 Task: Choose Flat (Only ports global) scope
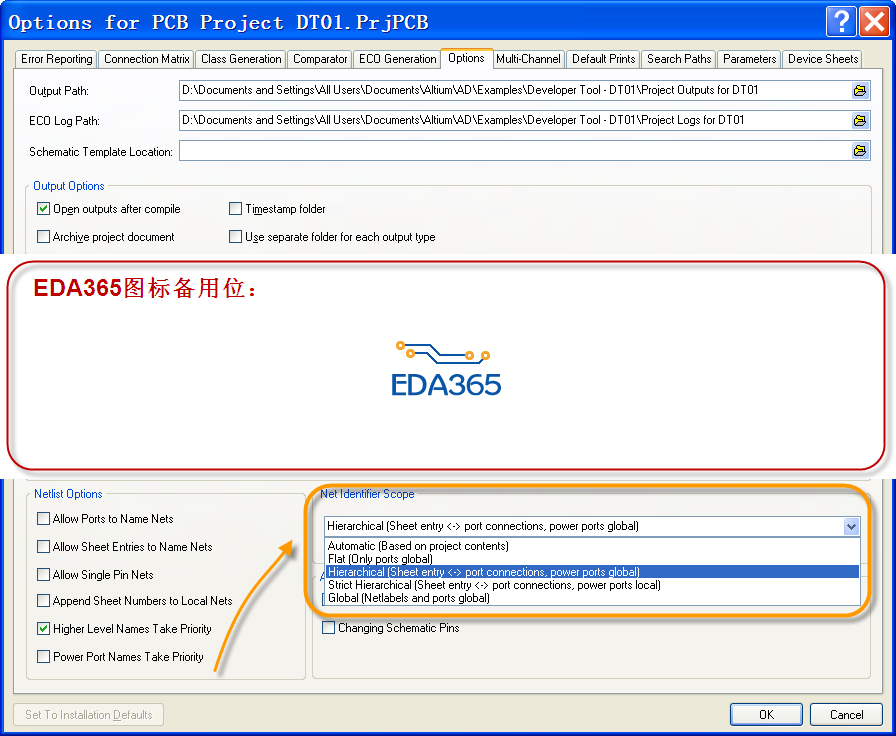(593, 559)
